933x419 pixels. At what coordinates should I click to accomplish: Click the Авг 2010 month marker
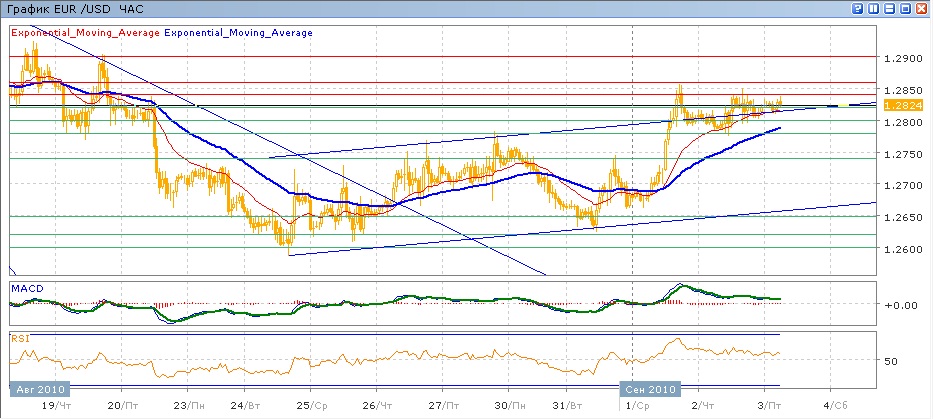click(x=39, y=388)
